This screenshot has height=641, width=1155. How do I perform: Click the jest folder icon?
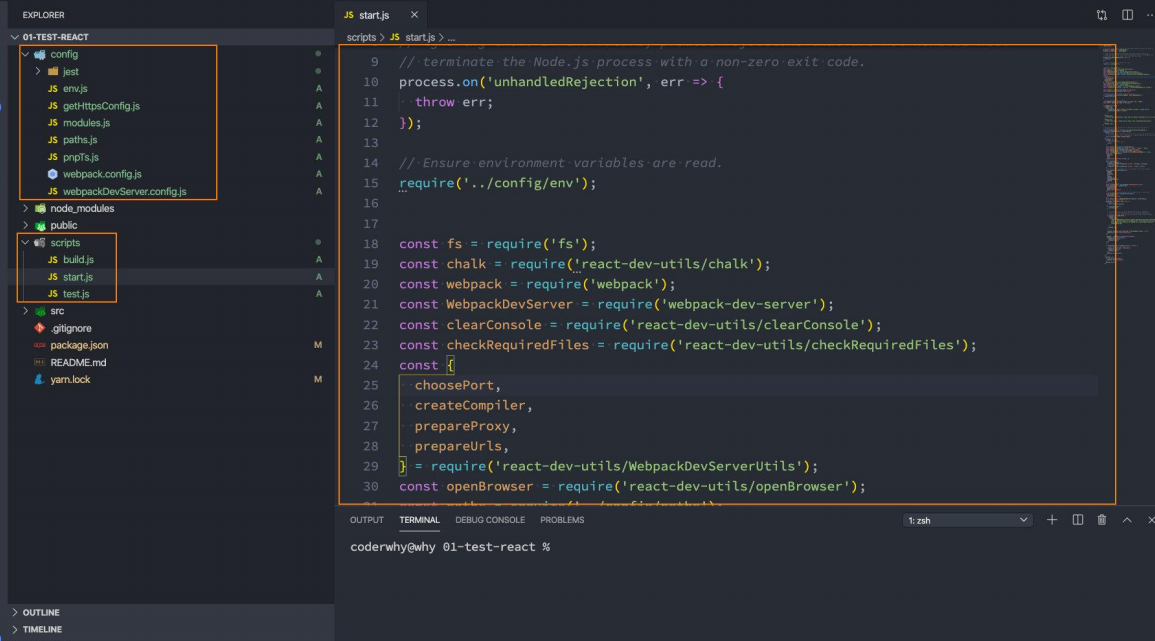(x=53, y=71)
